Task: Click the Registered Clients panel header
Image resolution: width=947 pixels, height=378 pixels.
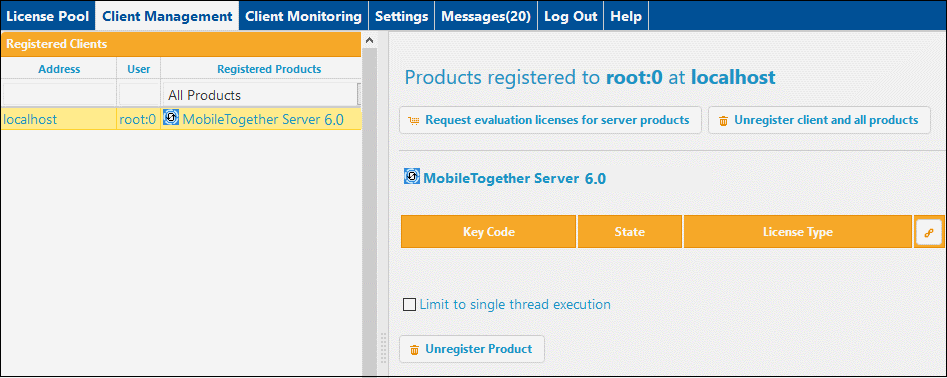Action: [181, 44]
